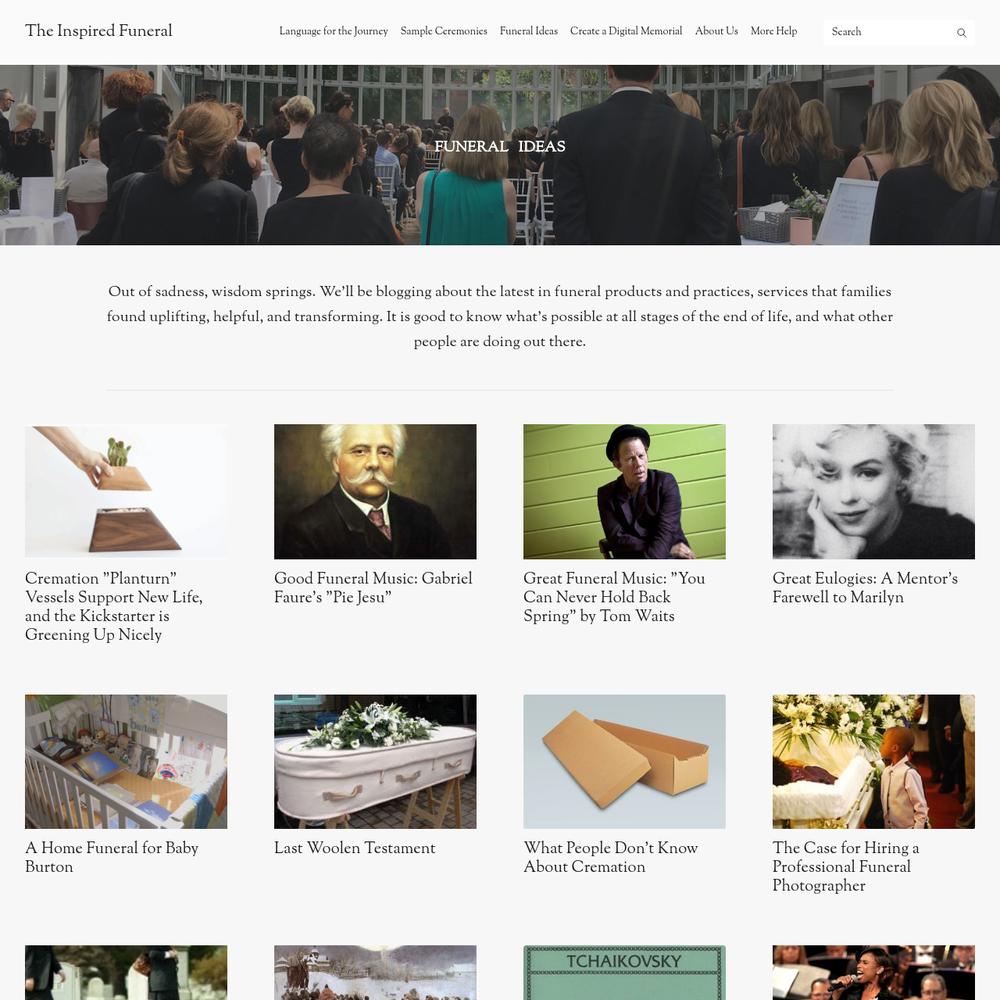Click the search magnifier icon

coord(961,33)
